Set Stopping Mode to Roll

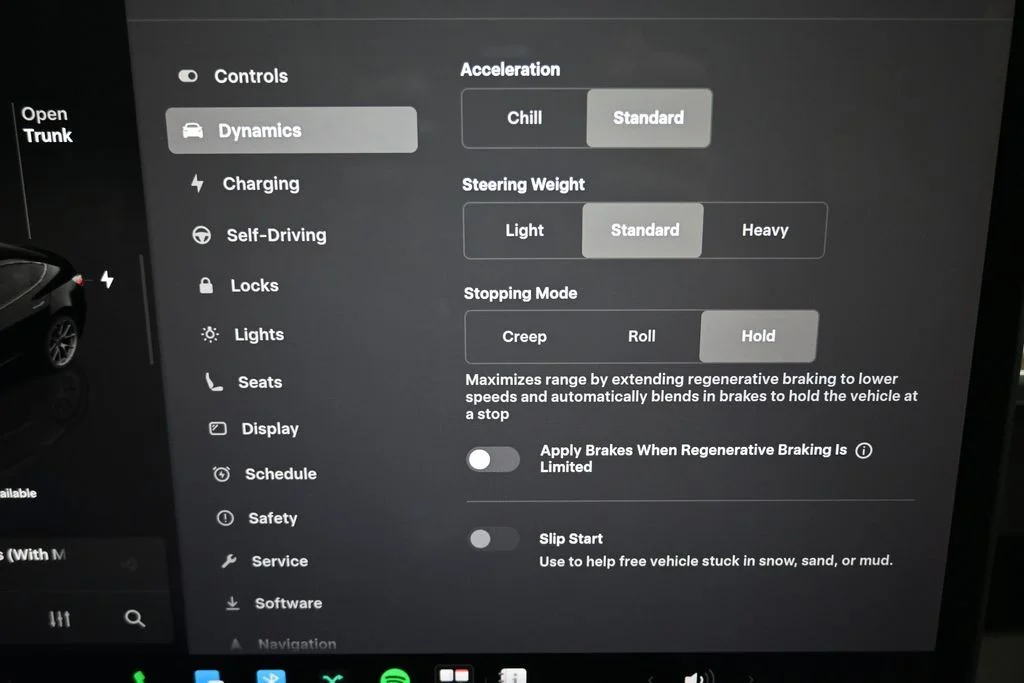tap(641, 336)
